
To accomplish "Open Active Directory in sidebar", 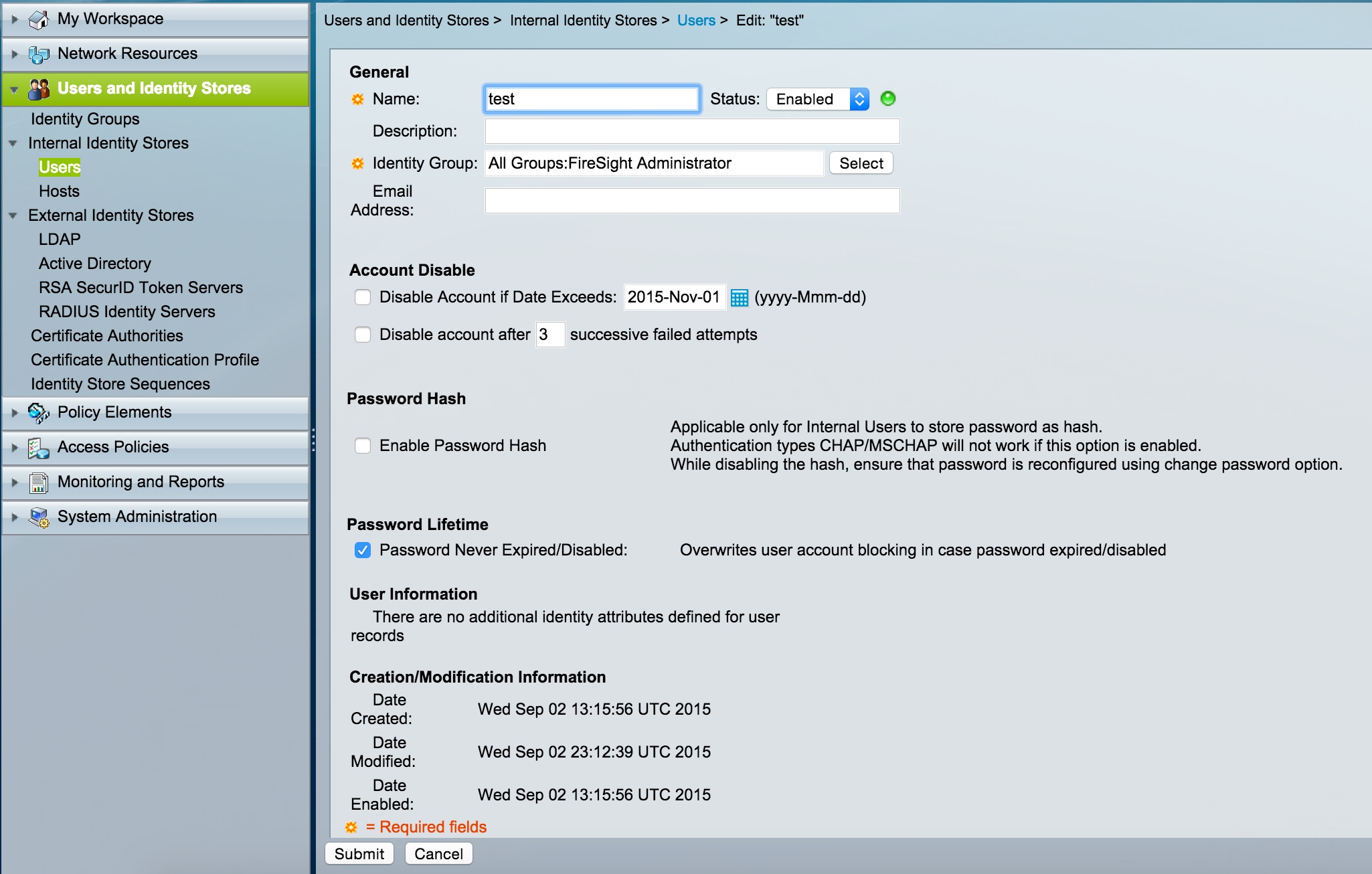I will coord(95,264).
